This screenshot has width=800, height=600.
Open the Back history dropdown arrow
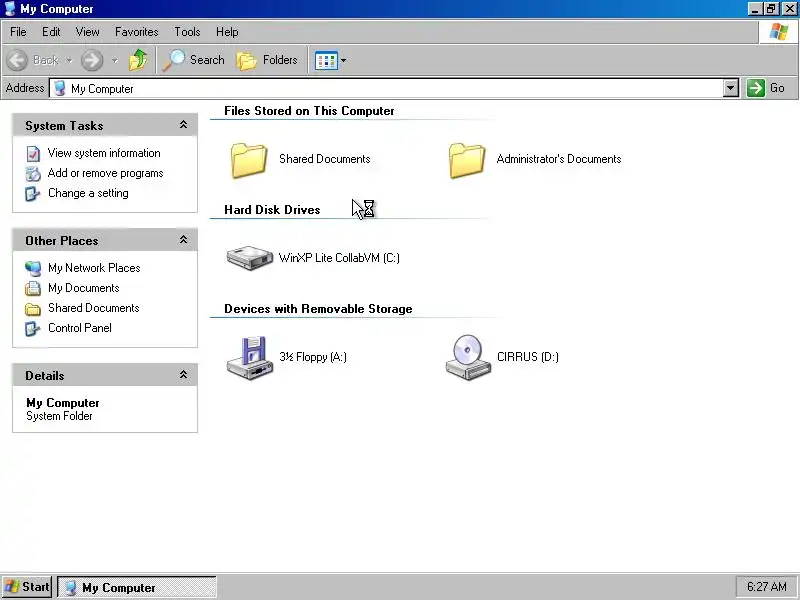[69, 60]
